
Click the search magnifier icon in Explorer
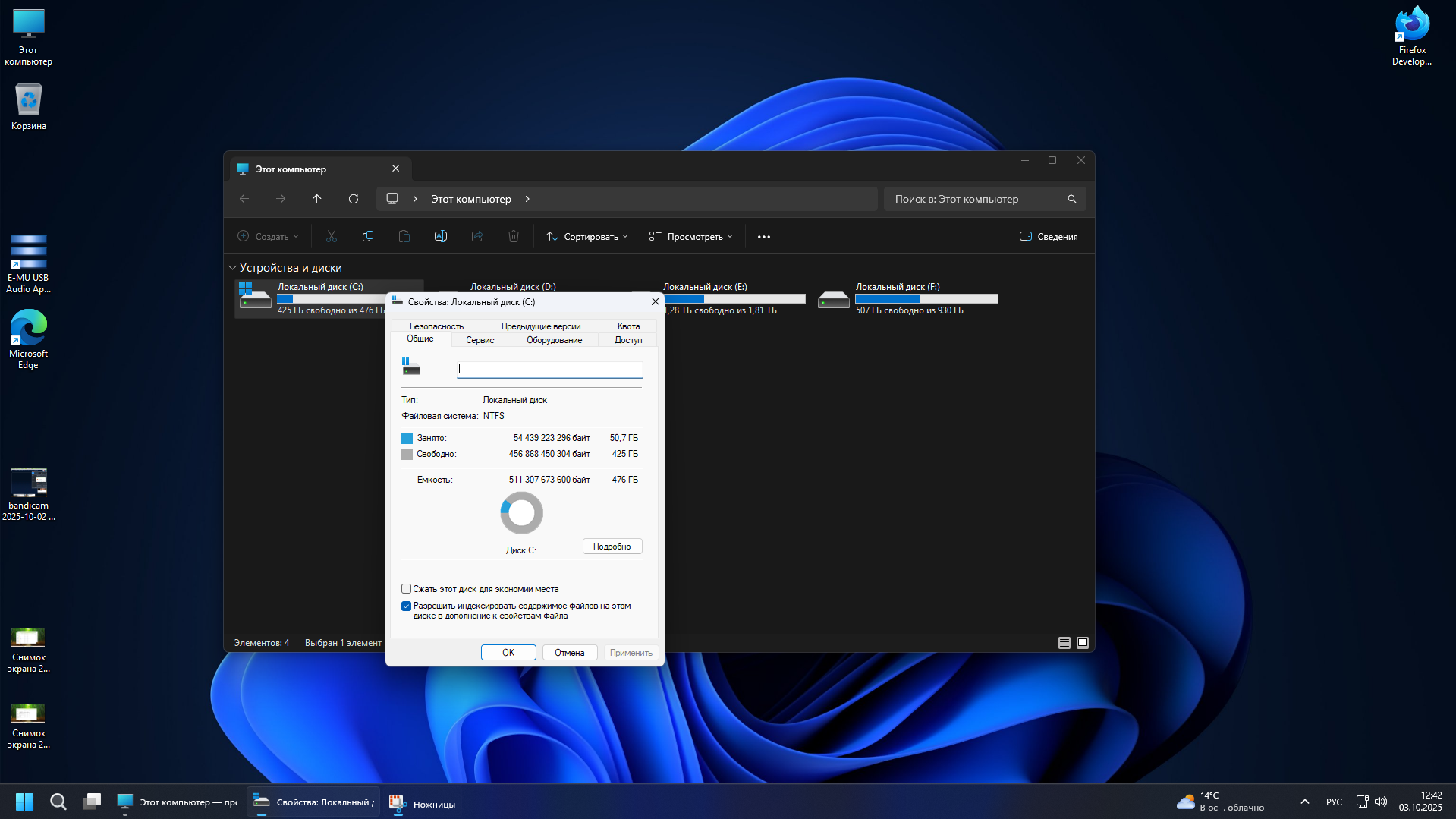tap(1072, 199)
